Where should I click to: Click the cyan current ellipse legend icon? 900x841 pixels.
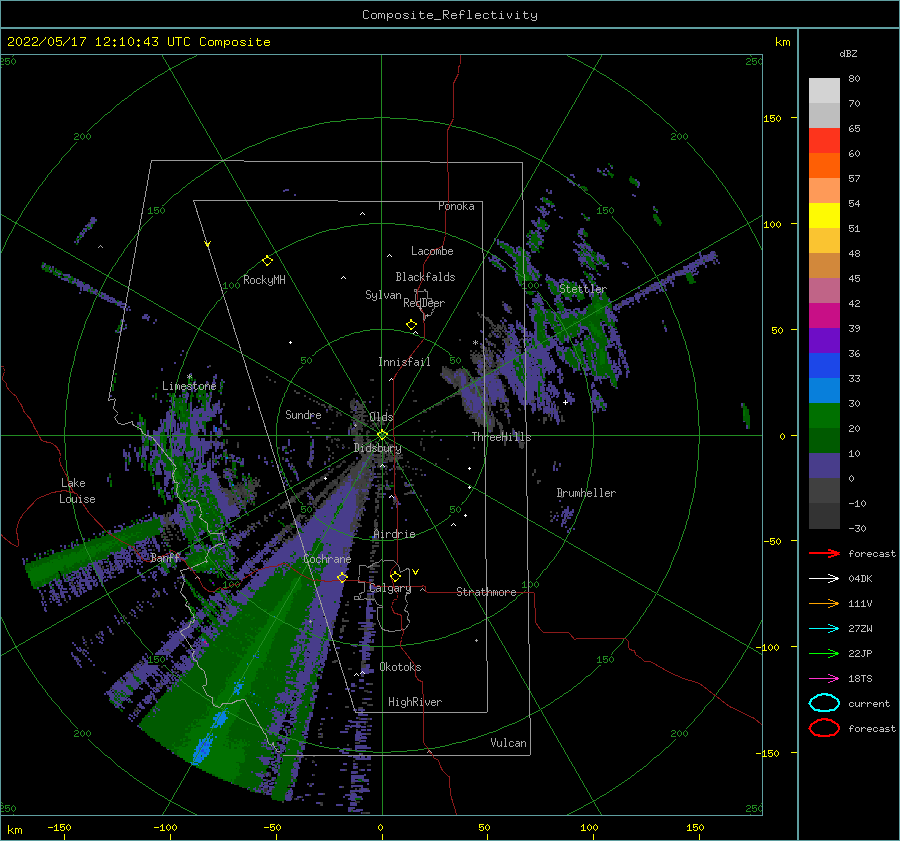click(824, 703)
